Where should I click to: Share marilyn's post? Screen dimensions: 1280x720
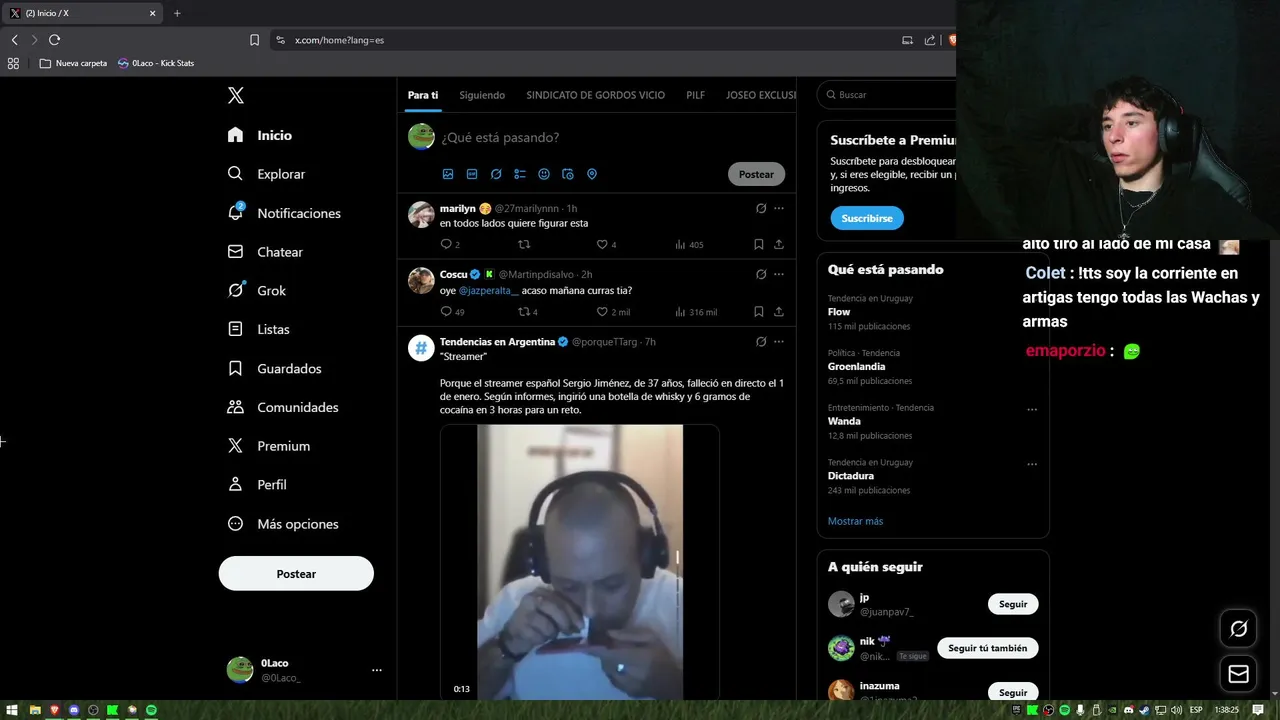[x=779, y=244]
